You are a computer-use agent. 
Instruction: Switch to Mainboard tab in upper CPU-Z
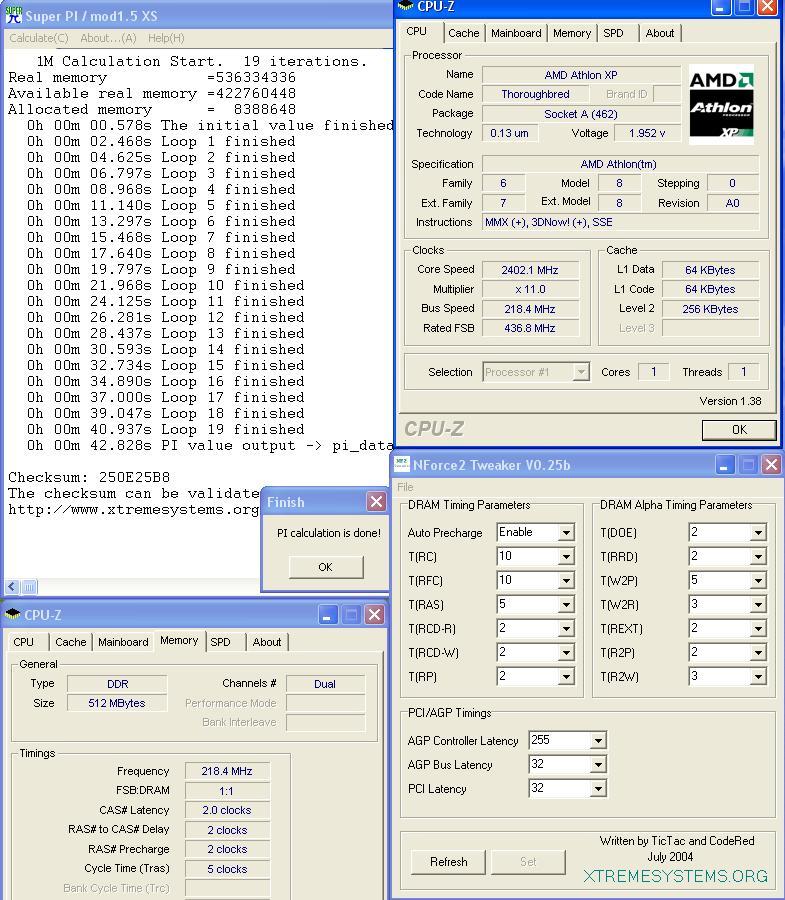pos(516,33)
